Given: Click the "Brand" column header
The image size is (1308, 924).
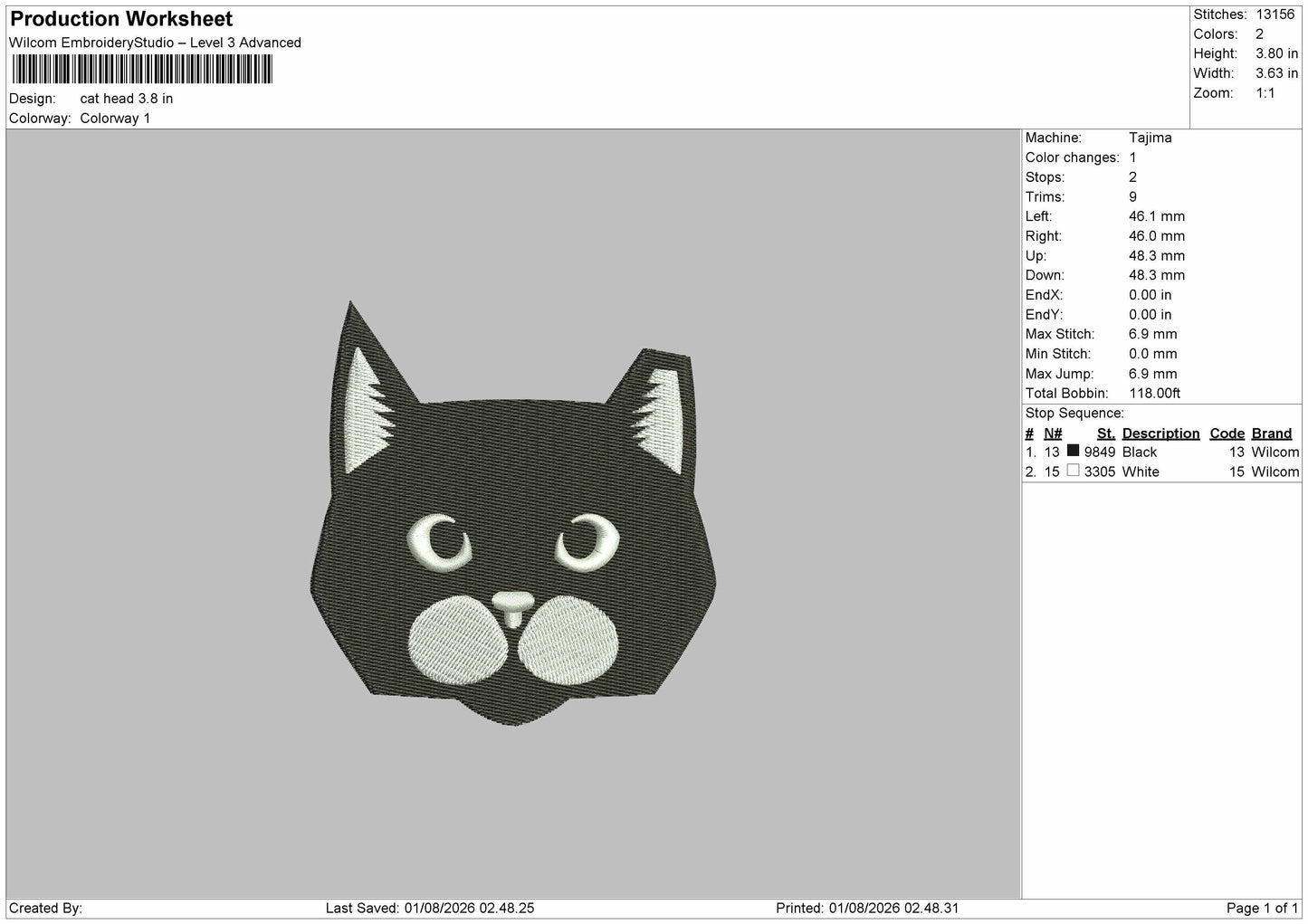Looking at the screenshot, I should click(1272, 433).
